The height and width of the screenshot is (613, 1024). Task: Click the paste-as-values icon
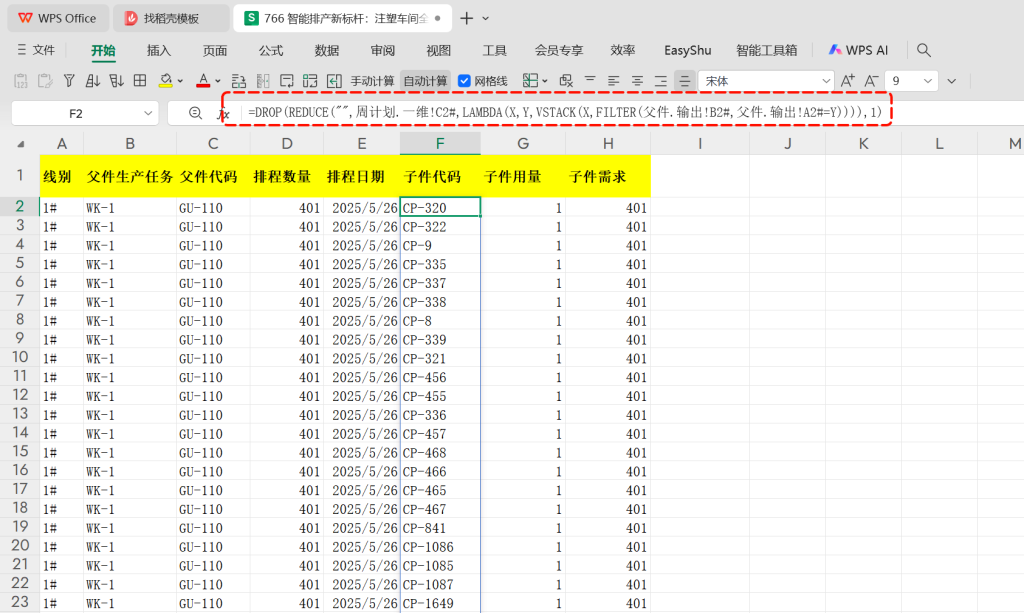point(21,81)
